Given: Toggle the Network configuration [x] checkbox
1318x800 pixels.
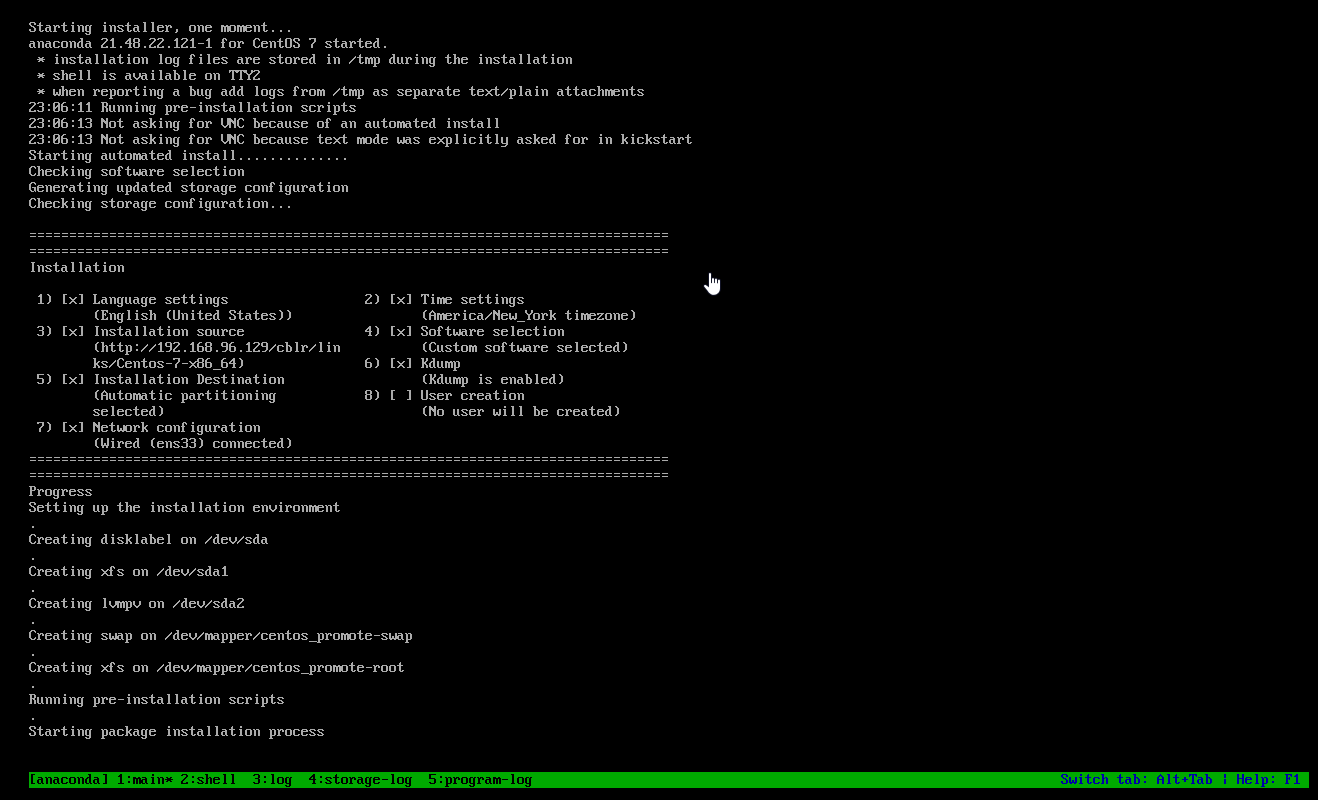Looking at the screenshot, I should 73,427.
